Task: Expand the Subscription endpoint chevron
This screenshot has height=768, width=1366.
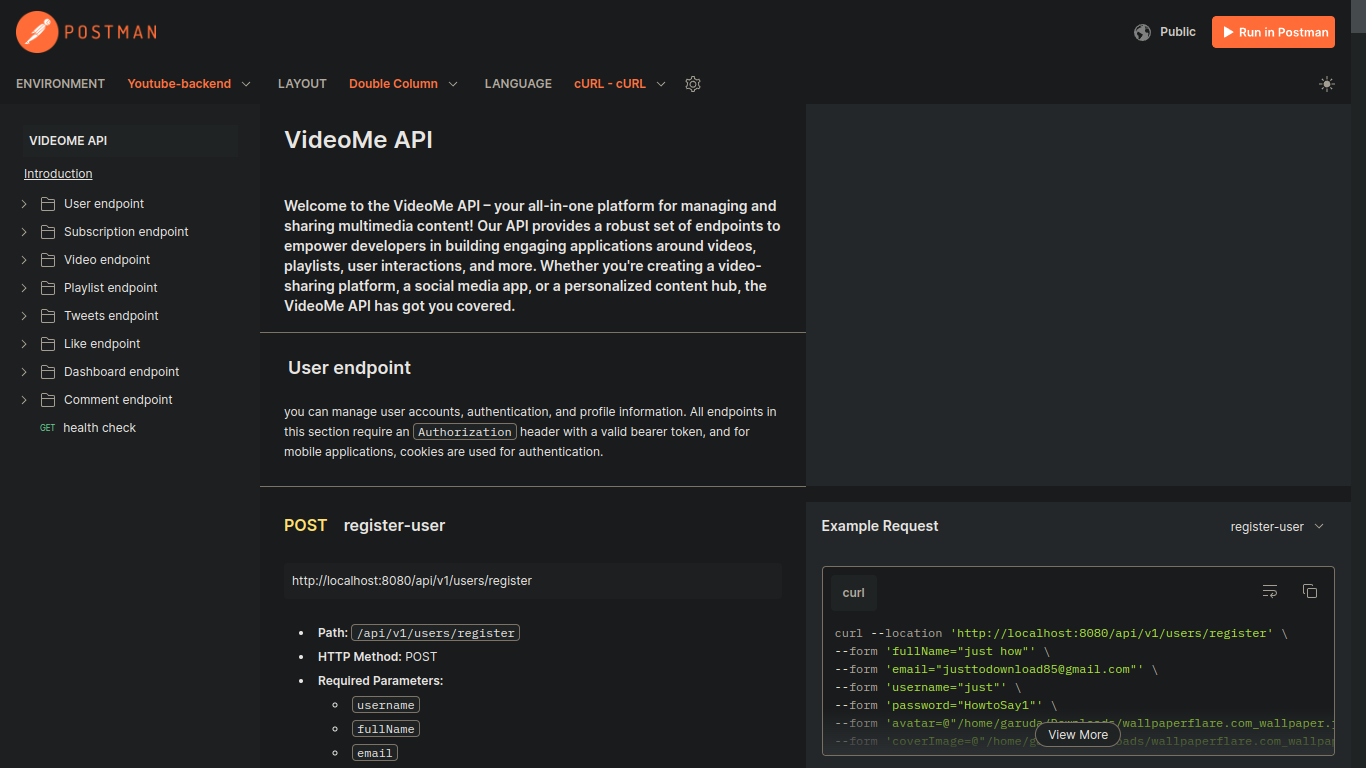Action: 24,232
